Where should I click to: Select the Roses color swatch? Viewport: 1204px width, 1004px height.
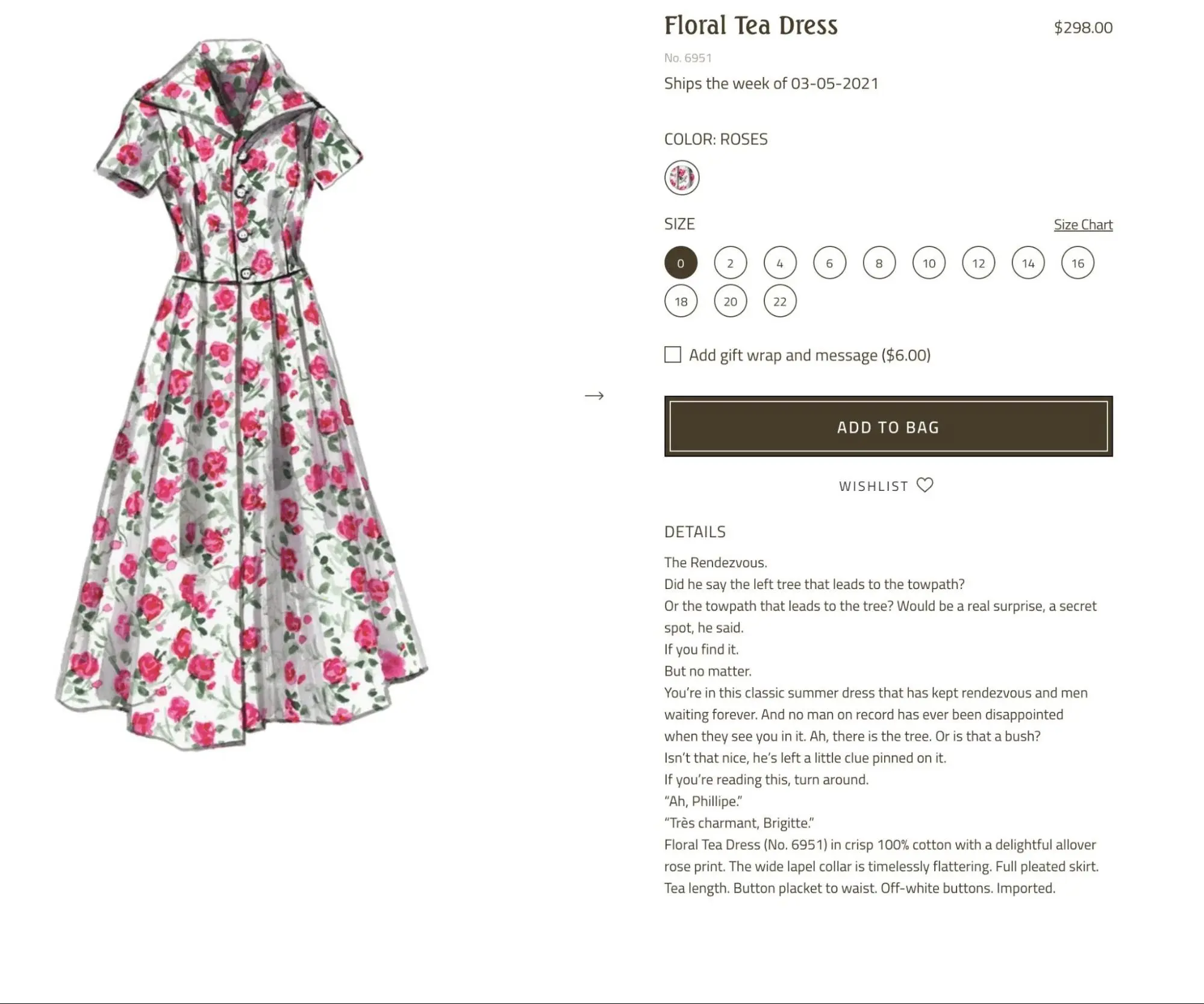pos(681,178)
